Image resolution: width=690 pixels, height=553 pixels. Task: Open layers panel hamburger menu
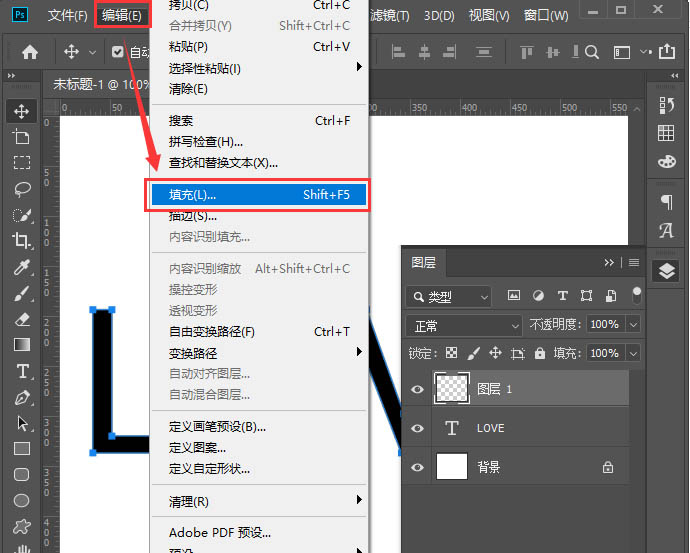tap(634, 263)
